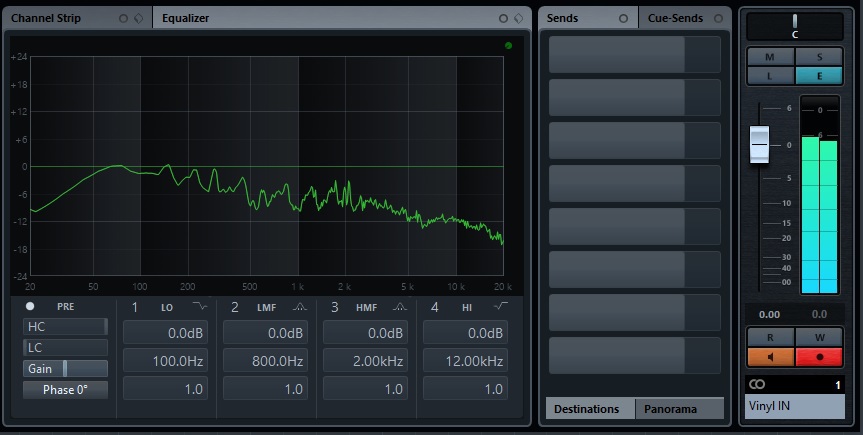The width and height of the screenshot is (863, 435).
Task: Mute the channel with M button
Action: click(770, 57)
